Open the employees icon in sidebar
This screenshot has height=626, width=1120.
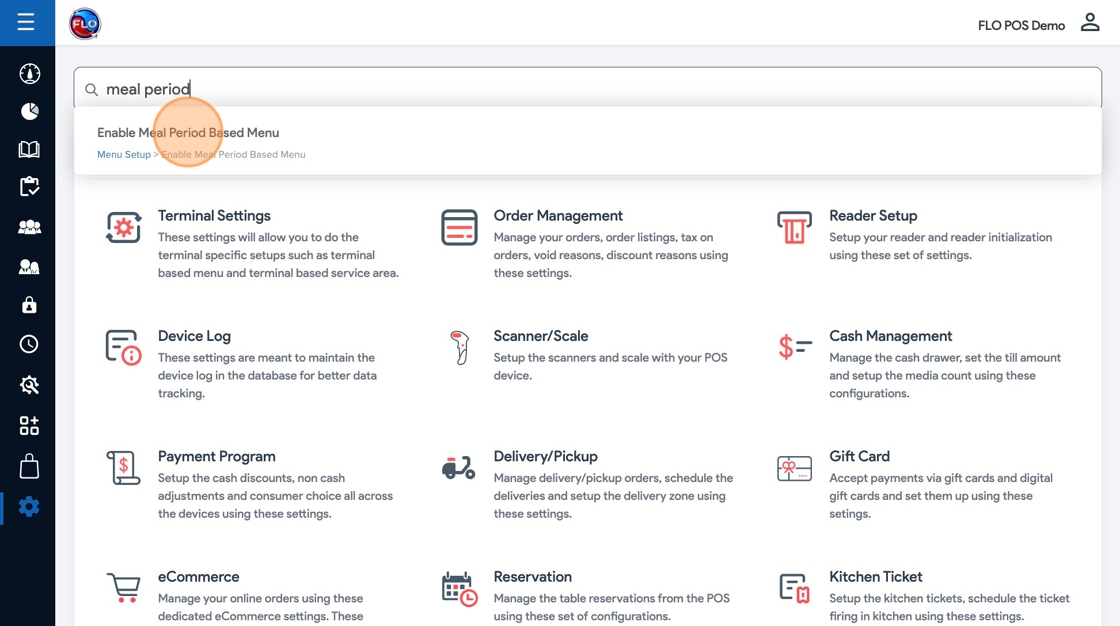point(29,267)
